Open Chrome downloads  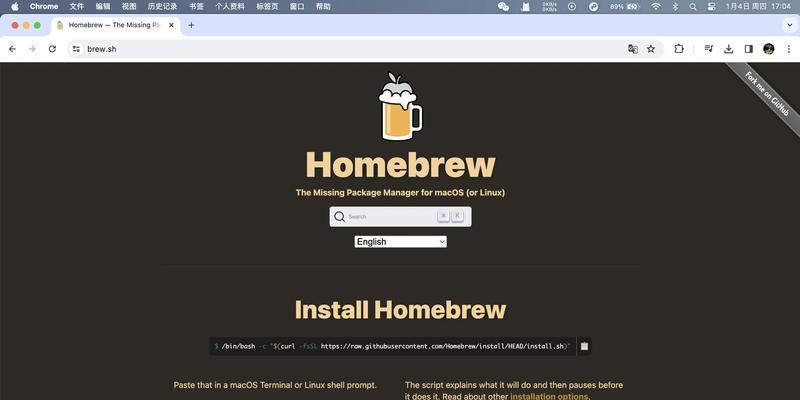(729, 49)
